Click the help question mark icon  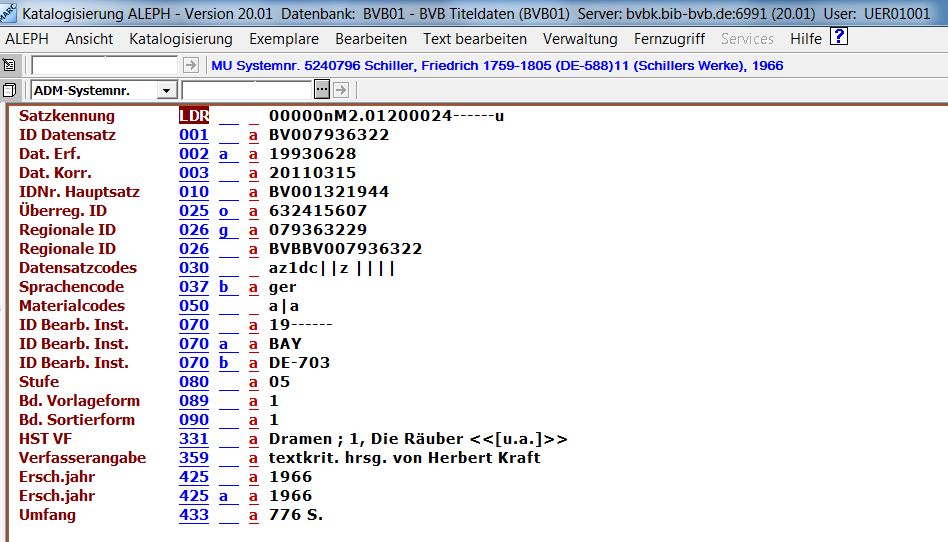click(x=839, y=38)
